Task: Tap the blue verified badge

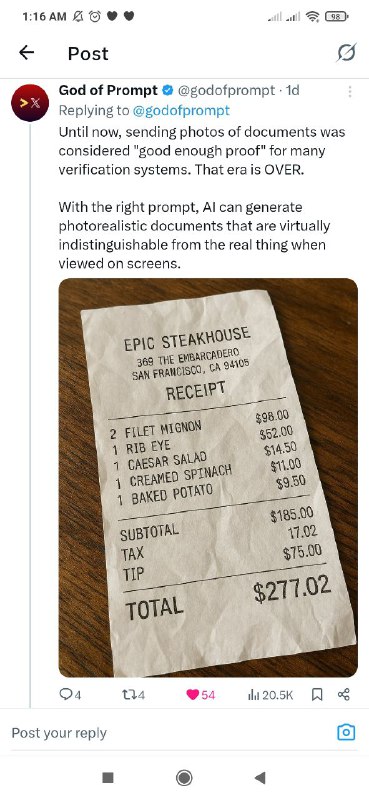Action: tap(167, 91)
